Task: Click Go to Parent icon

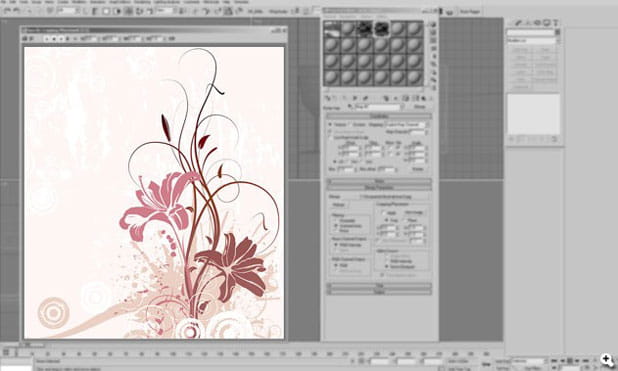Action: tap(424, 98)
